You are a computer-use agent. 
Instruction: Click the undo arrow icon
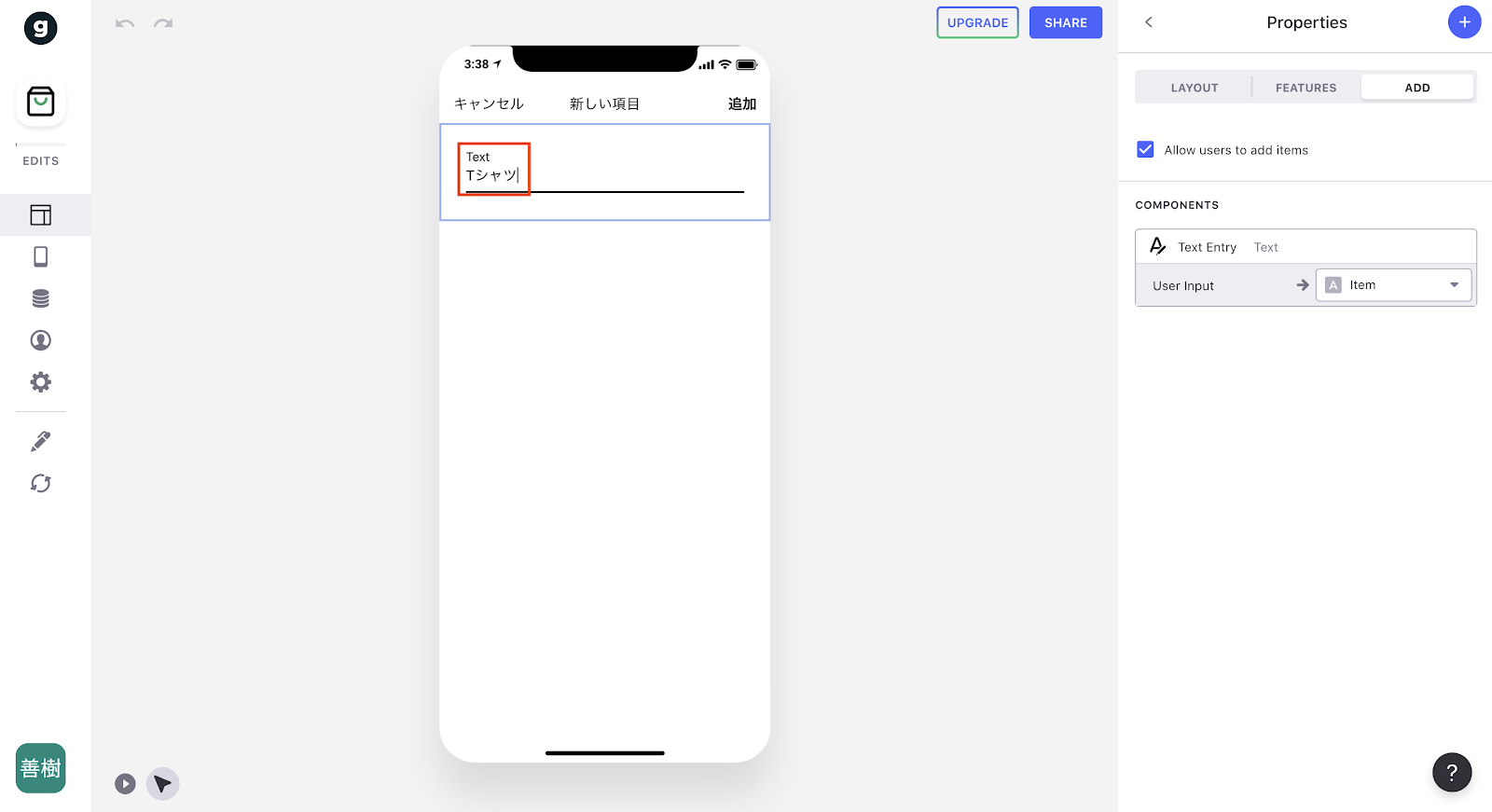[125, 23]
